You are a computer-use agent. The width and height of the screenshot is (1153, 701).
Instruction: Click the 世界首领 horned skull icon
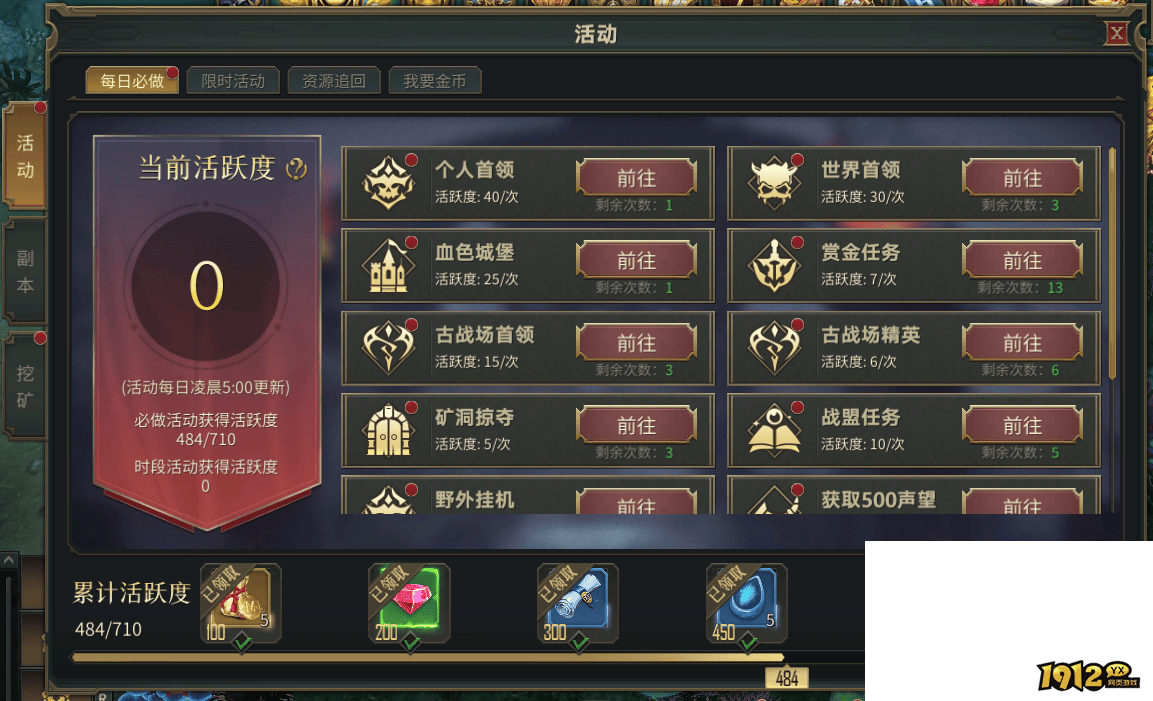pyautogui.click(x=775, y=182)
